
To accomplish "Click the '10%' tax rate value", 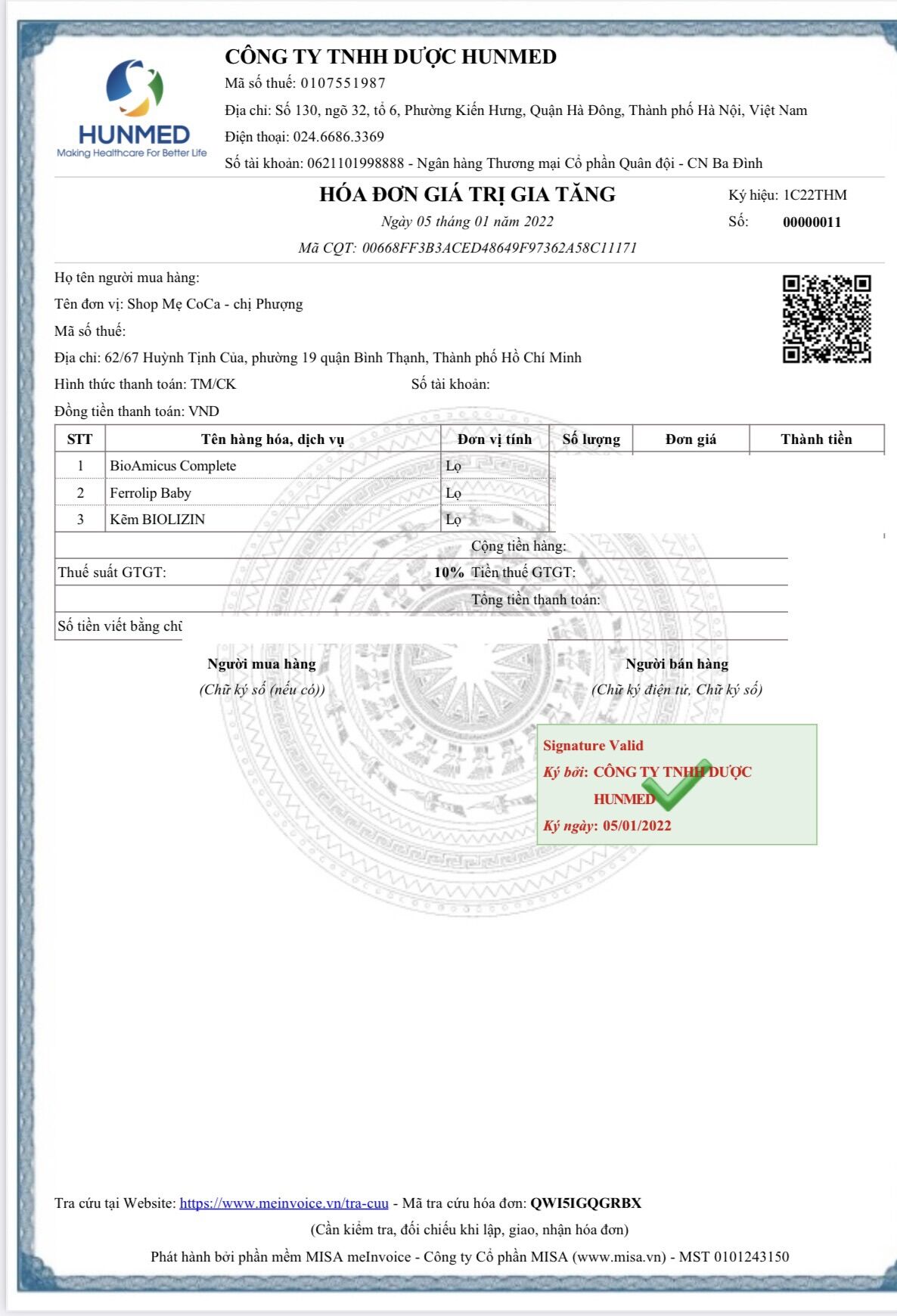I will [449, 573].
